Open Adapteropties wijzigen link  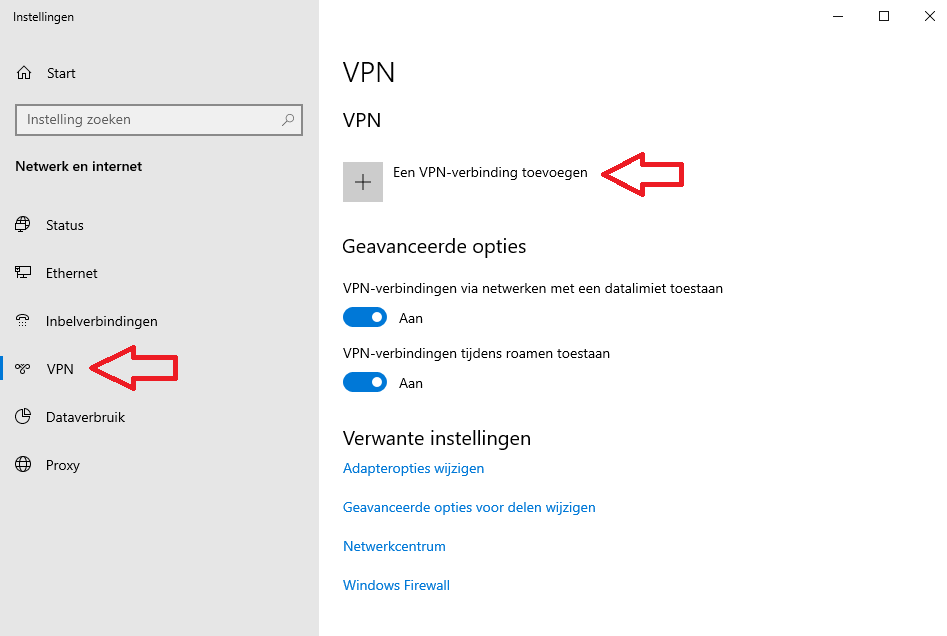[413, 468]
